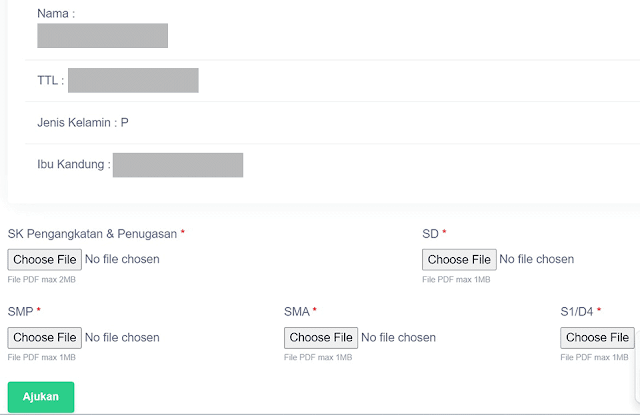Click Choose File under SD
The width and height of the screenshot is (640, 415).
click(x=459, y=260)
